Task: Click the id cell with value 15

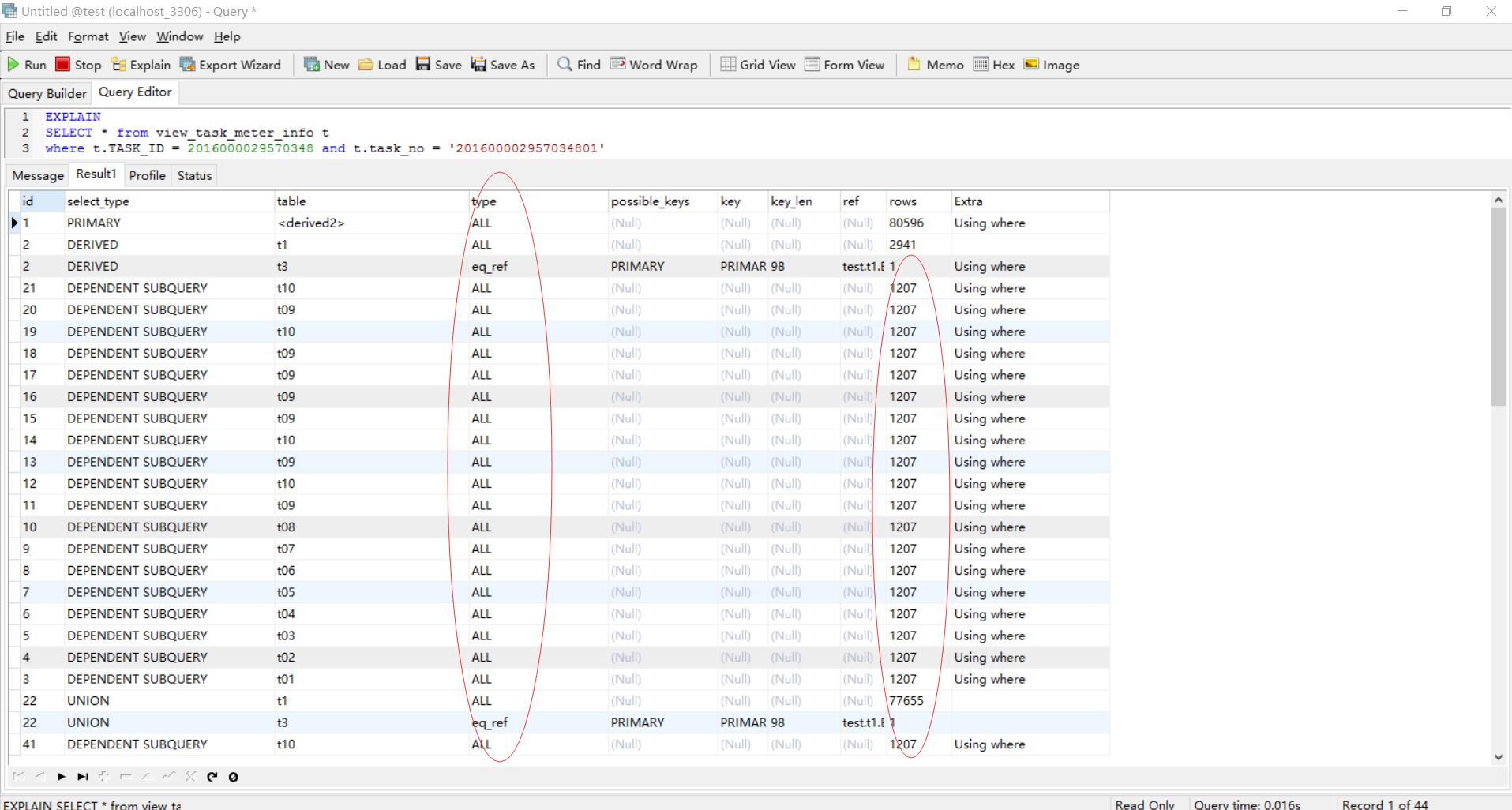Action: pyautogui.click(x=42, y=418)
